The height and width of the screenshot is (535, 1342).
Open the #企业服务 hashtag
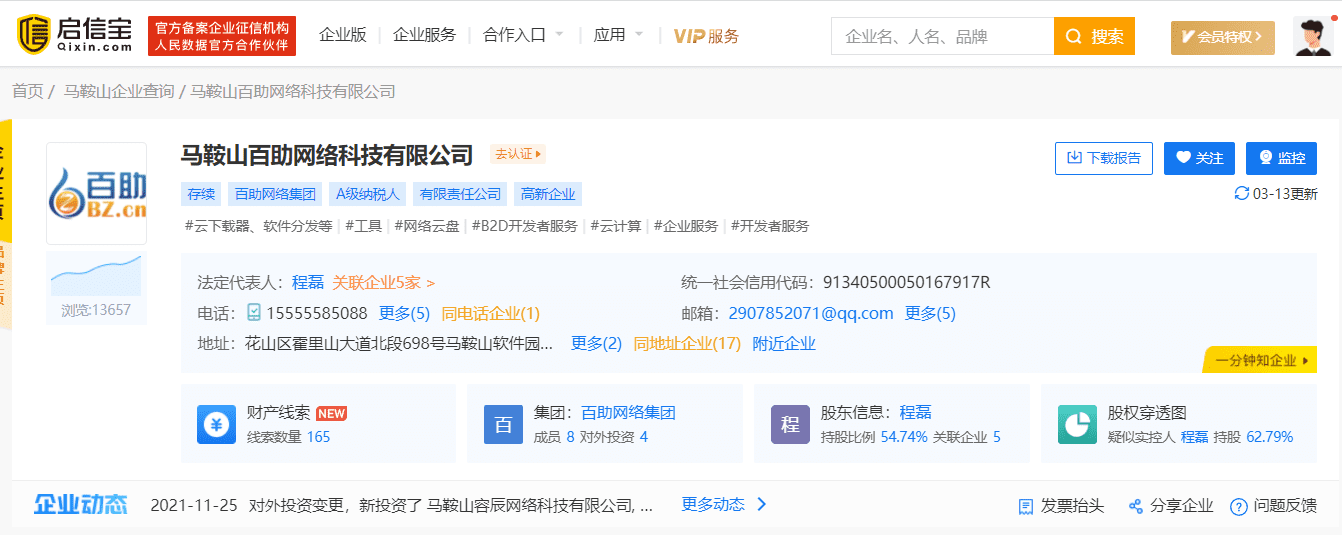click(686, 226)
